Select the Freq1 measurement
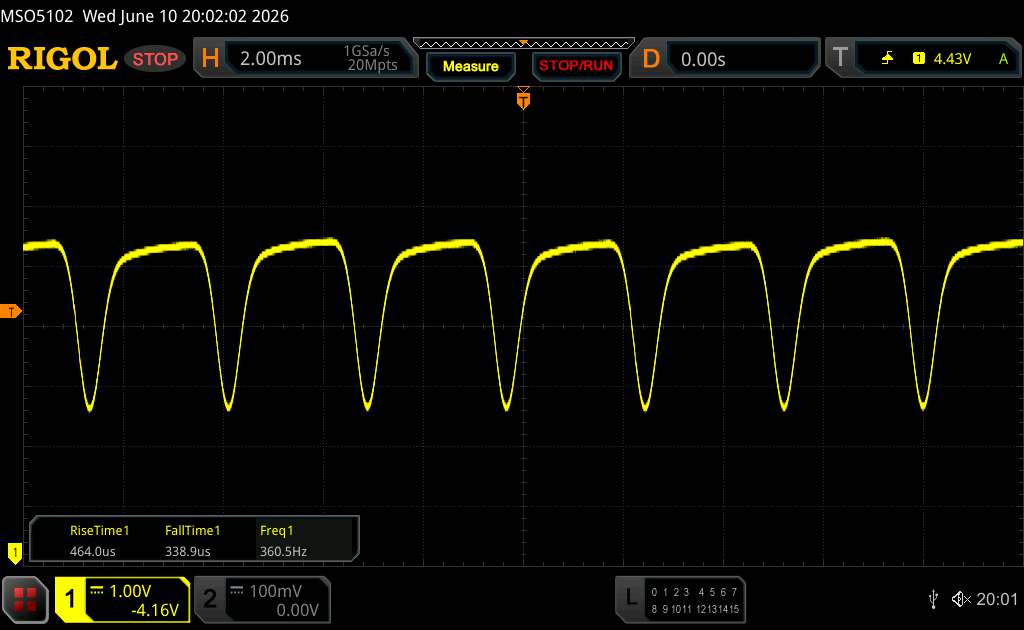This screenshot has height=630, width=1024. 276,531
